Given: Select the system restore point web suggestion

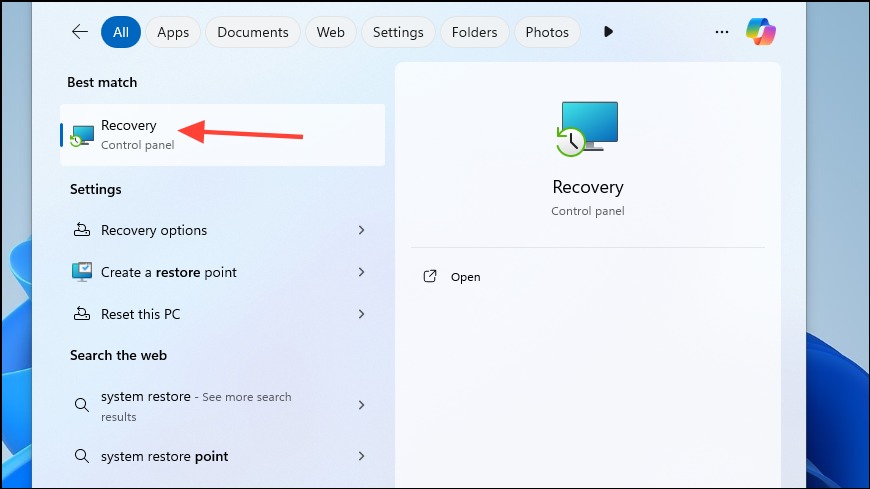Looking at the screenshot, I should click(221, 456).
